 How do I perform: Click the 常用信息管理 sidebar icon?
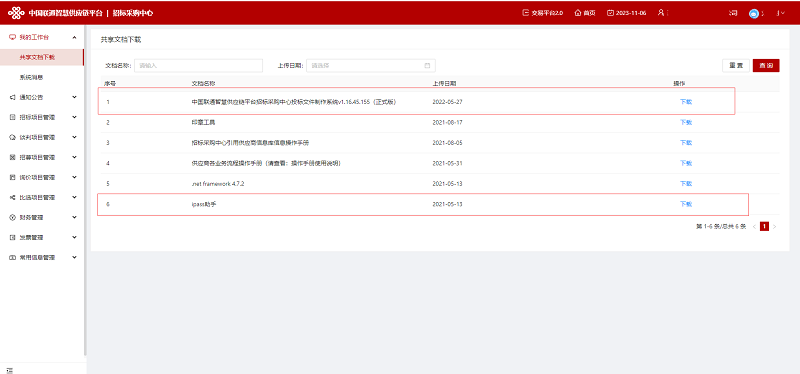pos(13,258)
